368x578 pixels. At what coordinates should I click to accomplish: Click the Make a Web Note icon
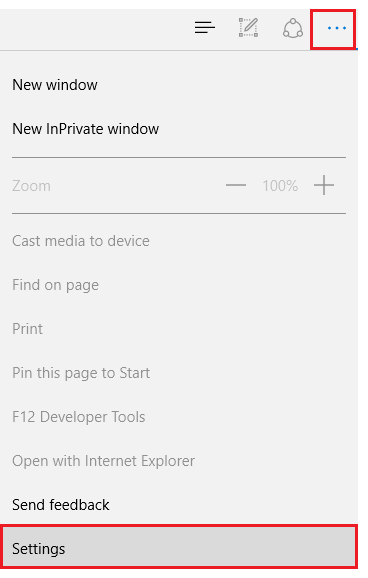point(248,28)
